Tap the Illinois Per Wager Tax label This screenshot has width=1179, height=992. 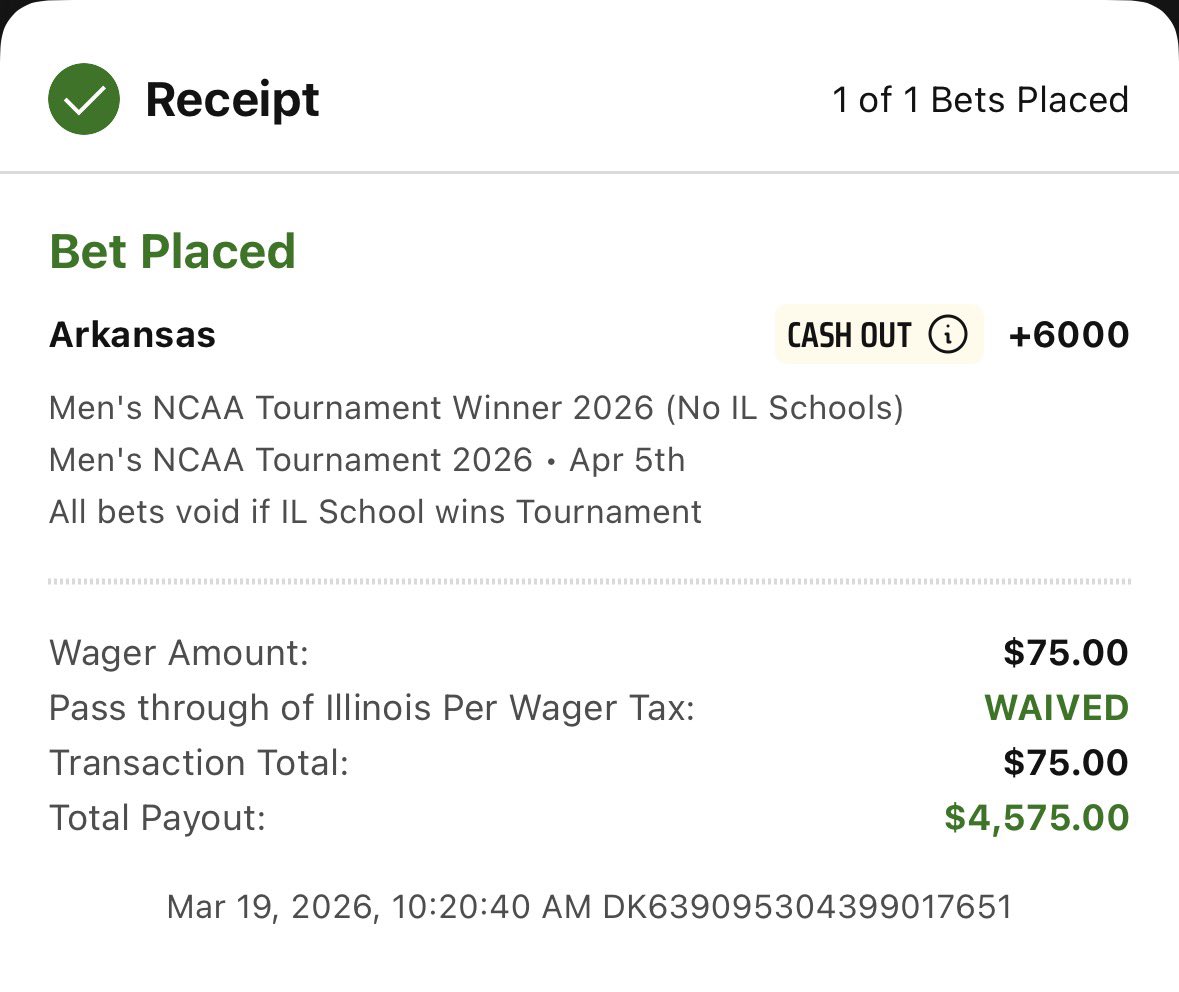point(371,708)
